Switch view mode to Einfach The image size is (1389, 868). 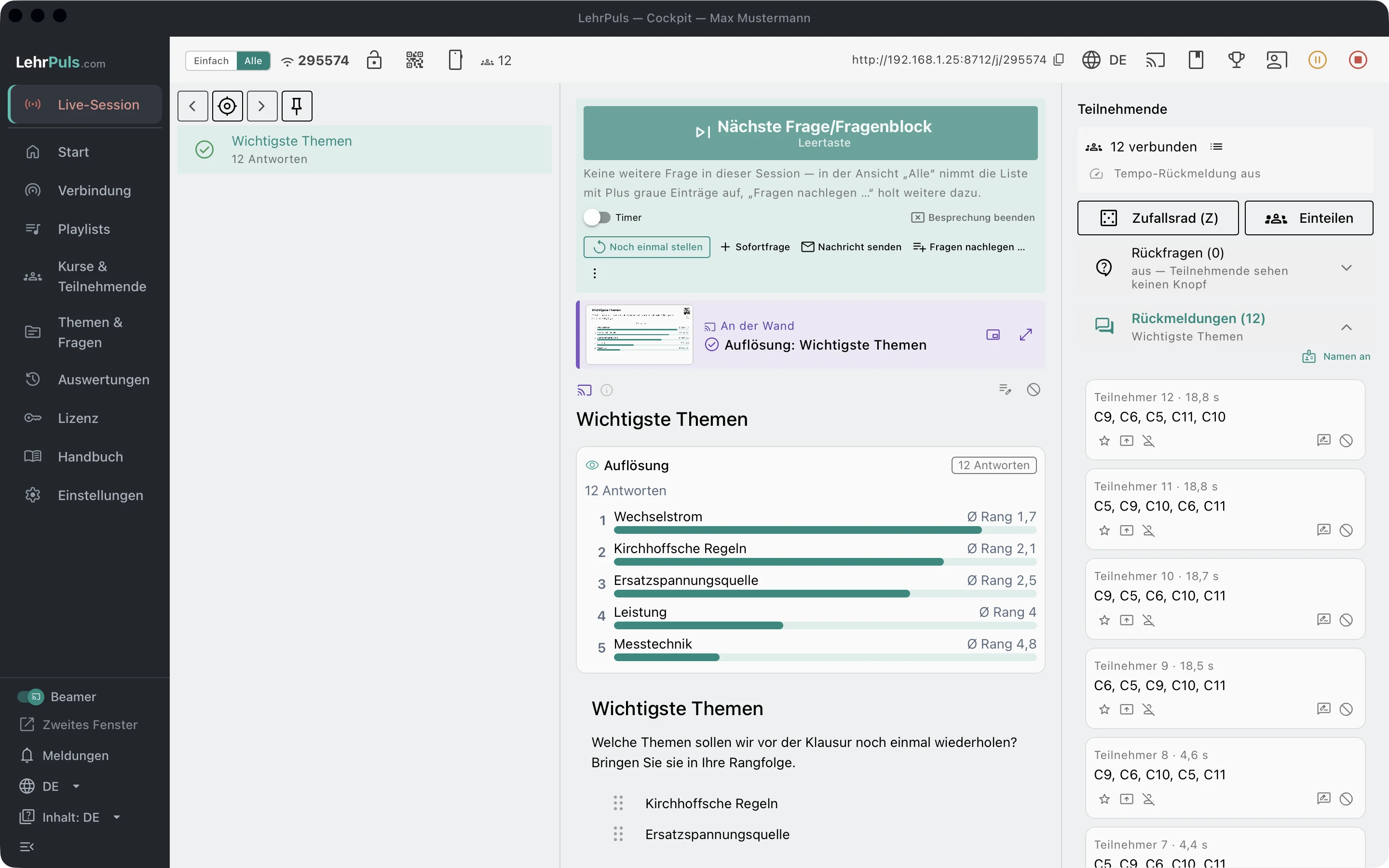pyautogui.click(x=211, y=60)
